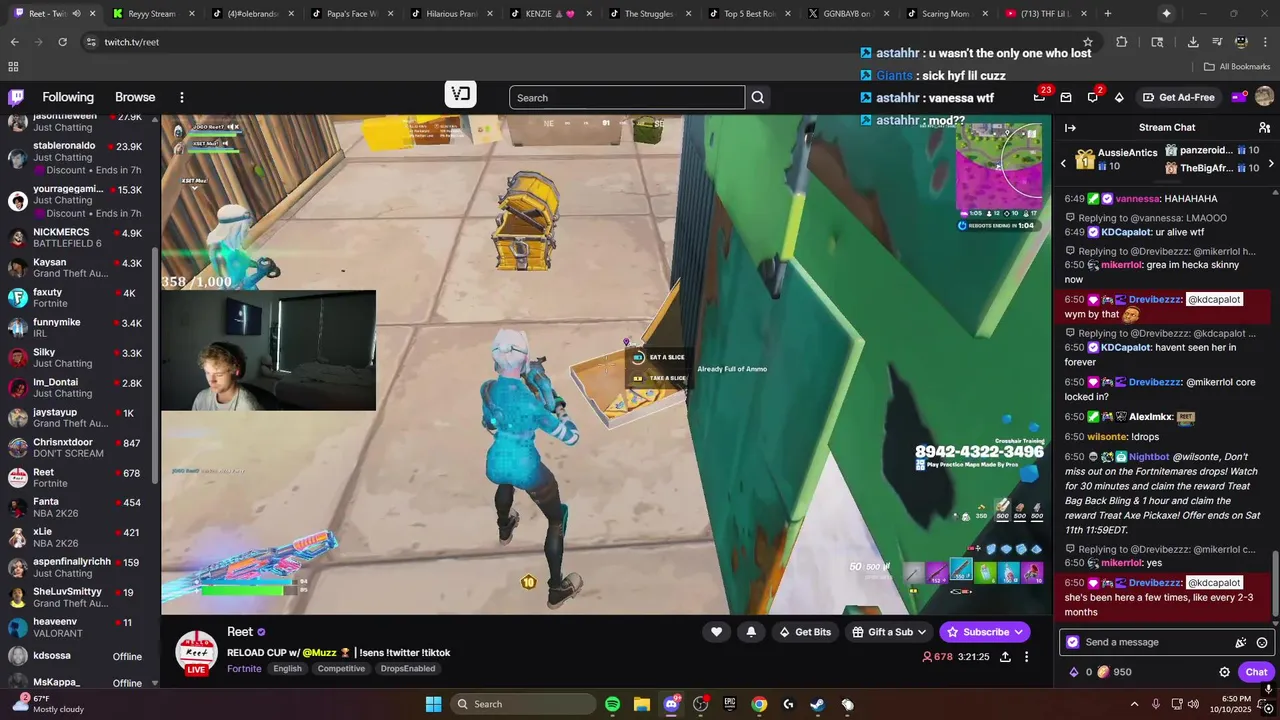Click the @Muzz link in stream title
Image resolution: width=1280 pixels, height=720 pixels.
[x=320, y=653]
